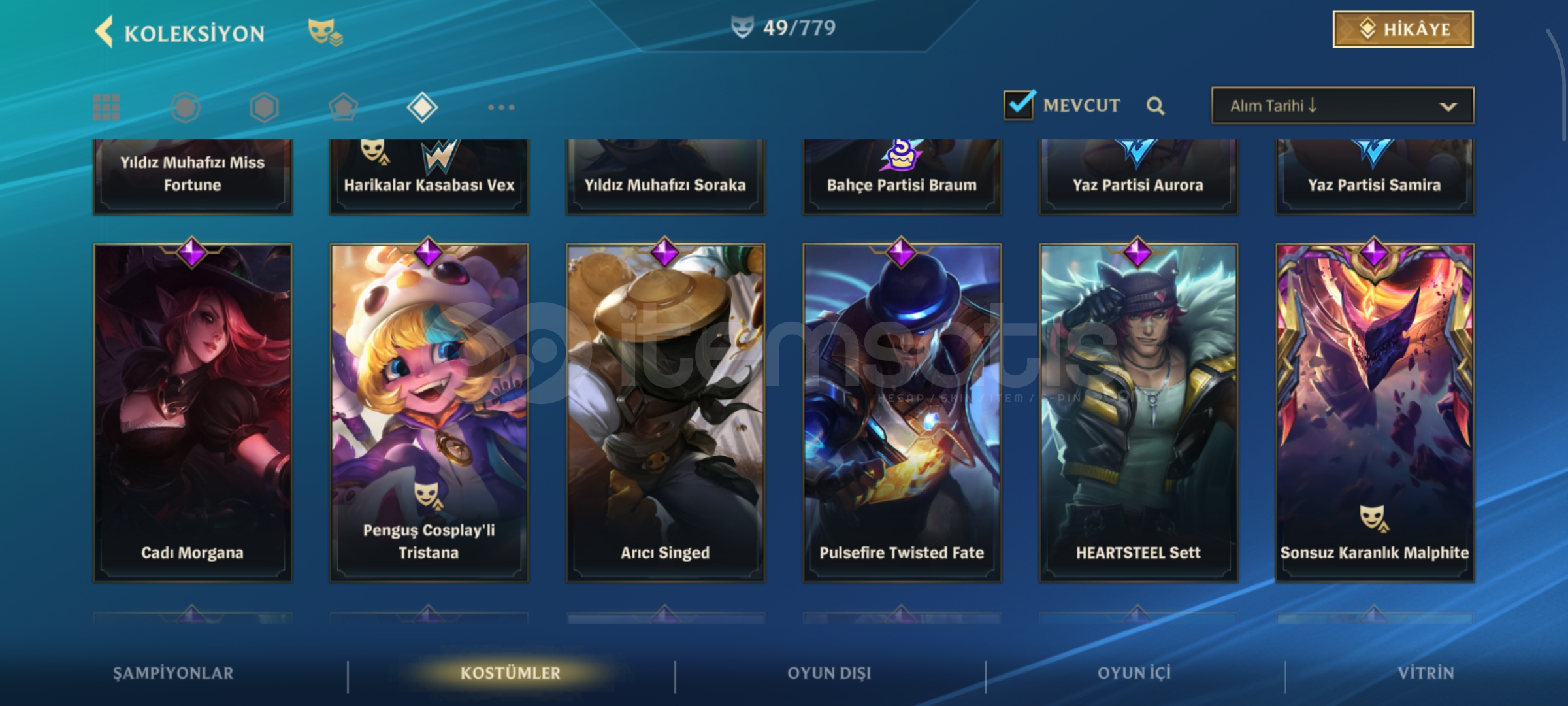Switch to the Şampiyonlar tab
This screenshot has height=706, width=1568.
[x=173, y=673]
